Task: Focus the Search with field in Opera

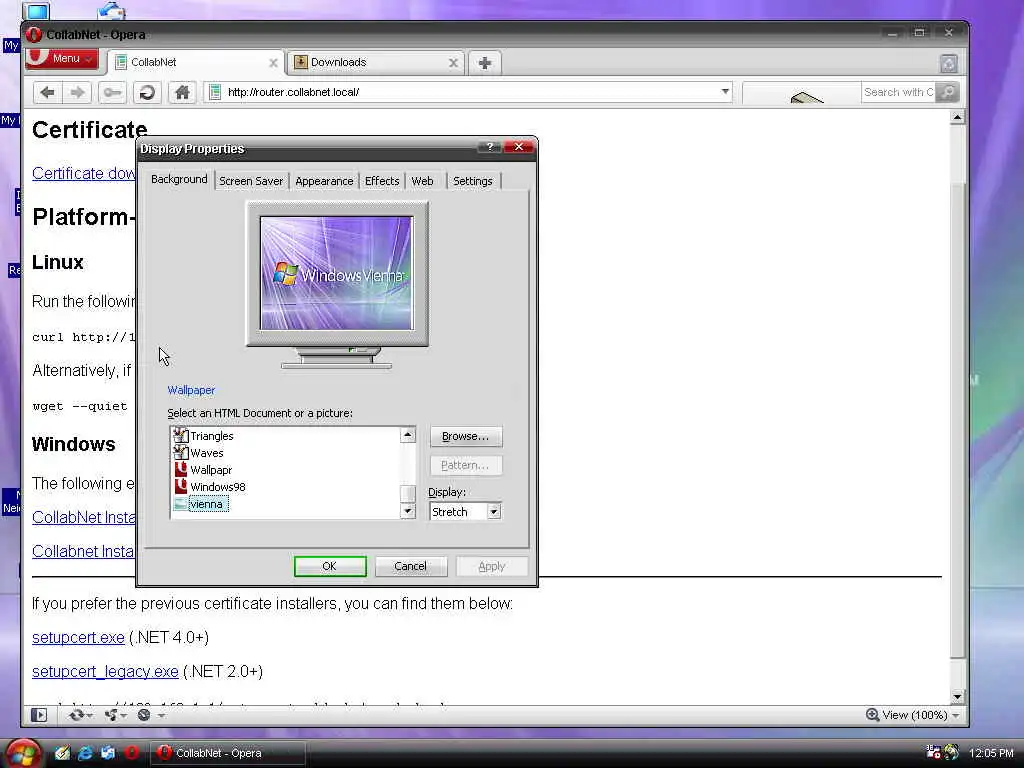Action: [x=898, y=92]
